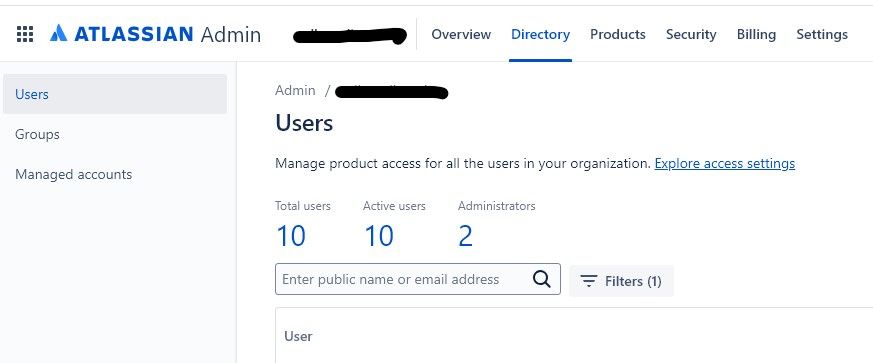The width and height of the screenshot is (873, 363).
Task: Open the Filters (1) button
Action: (x=621, y=281)
